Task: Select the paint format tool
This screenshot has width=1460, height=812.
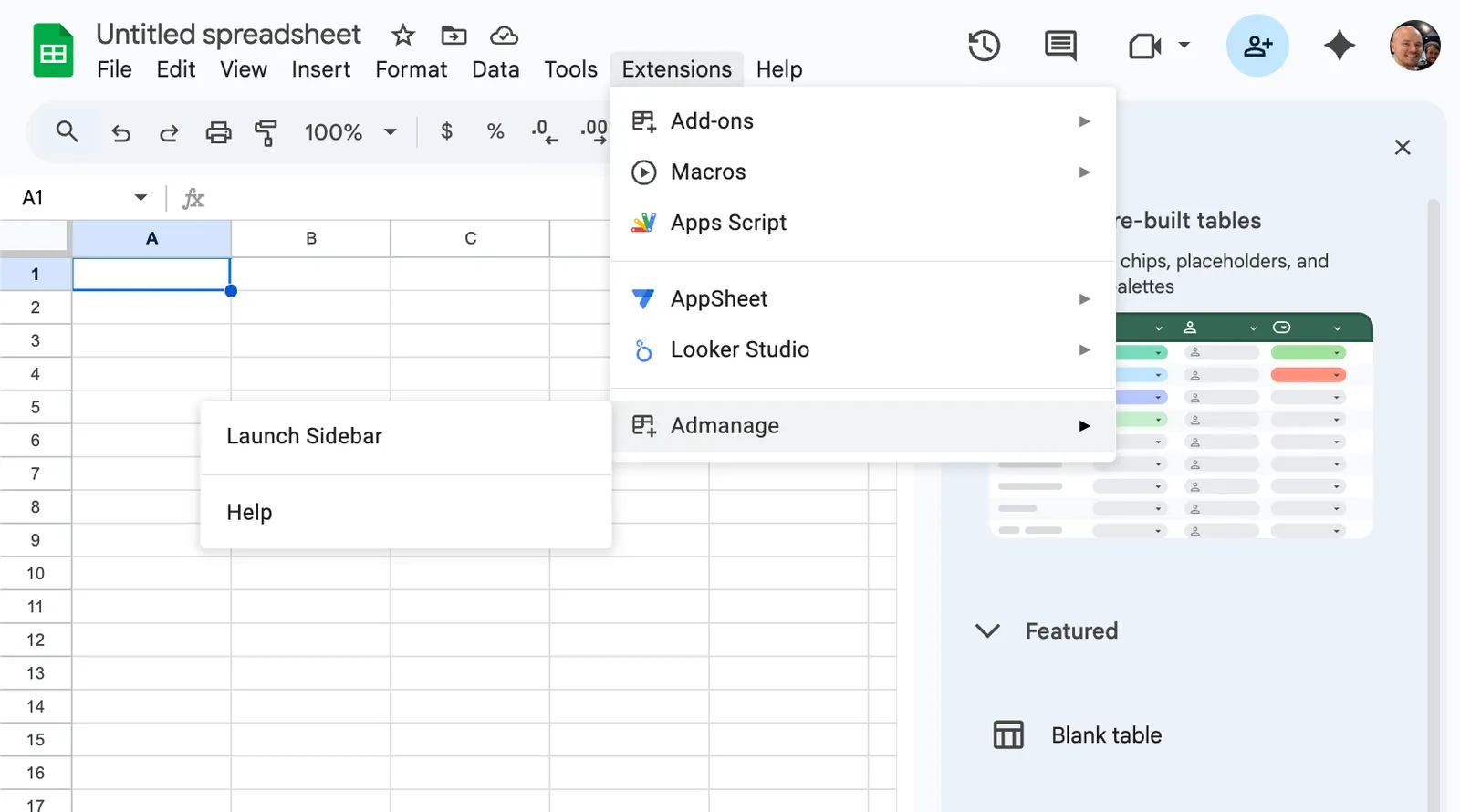Action: pos(266,132)
